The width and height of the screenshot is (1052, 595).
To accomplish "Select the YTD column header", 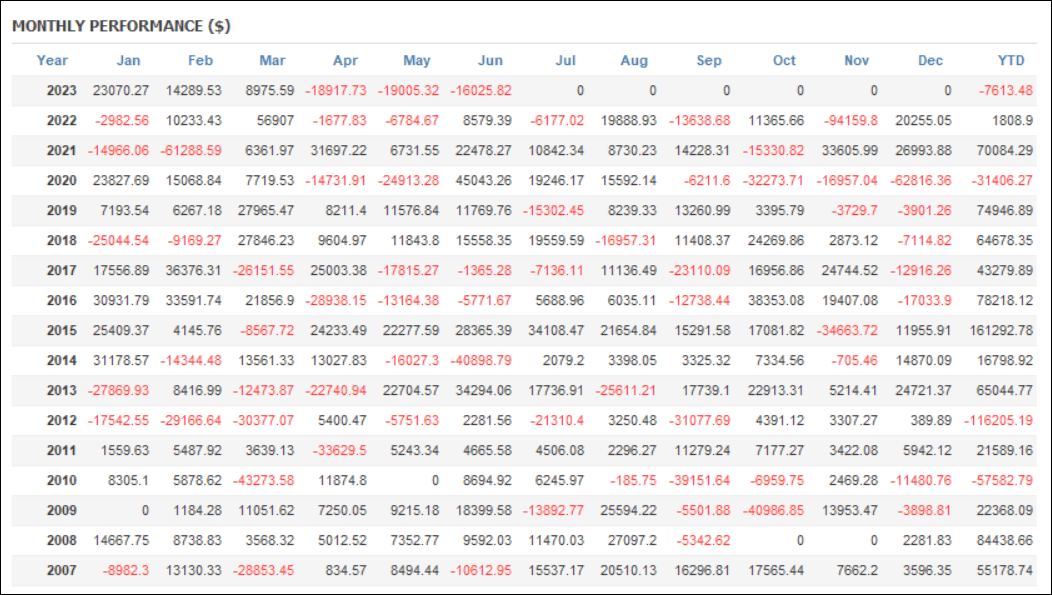I will click(1011, 60).
